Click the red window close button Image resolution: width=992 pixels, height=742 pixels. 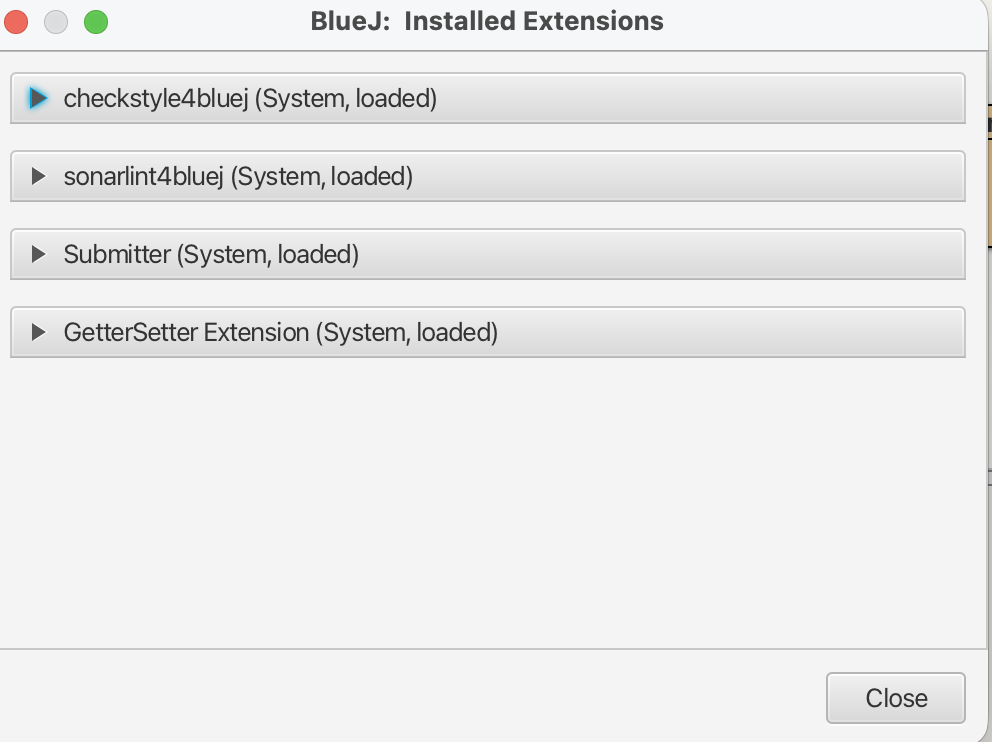click(17, 21)
